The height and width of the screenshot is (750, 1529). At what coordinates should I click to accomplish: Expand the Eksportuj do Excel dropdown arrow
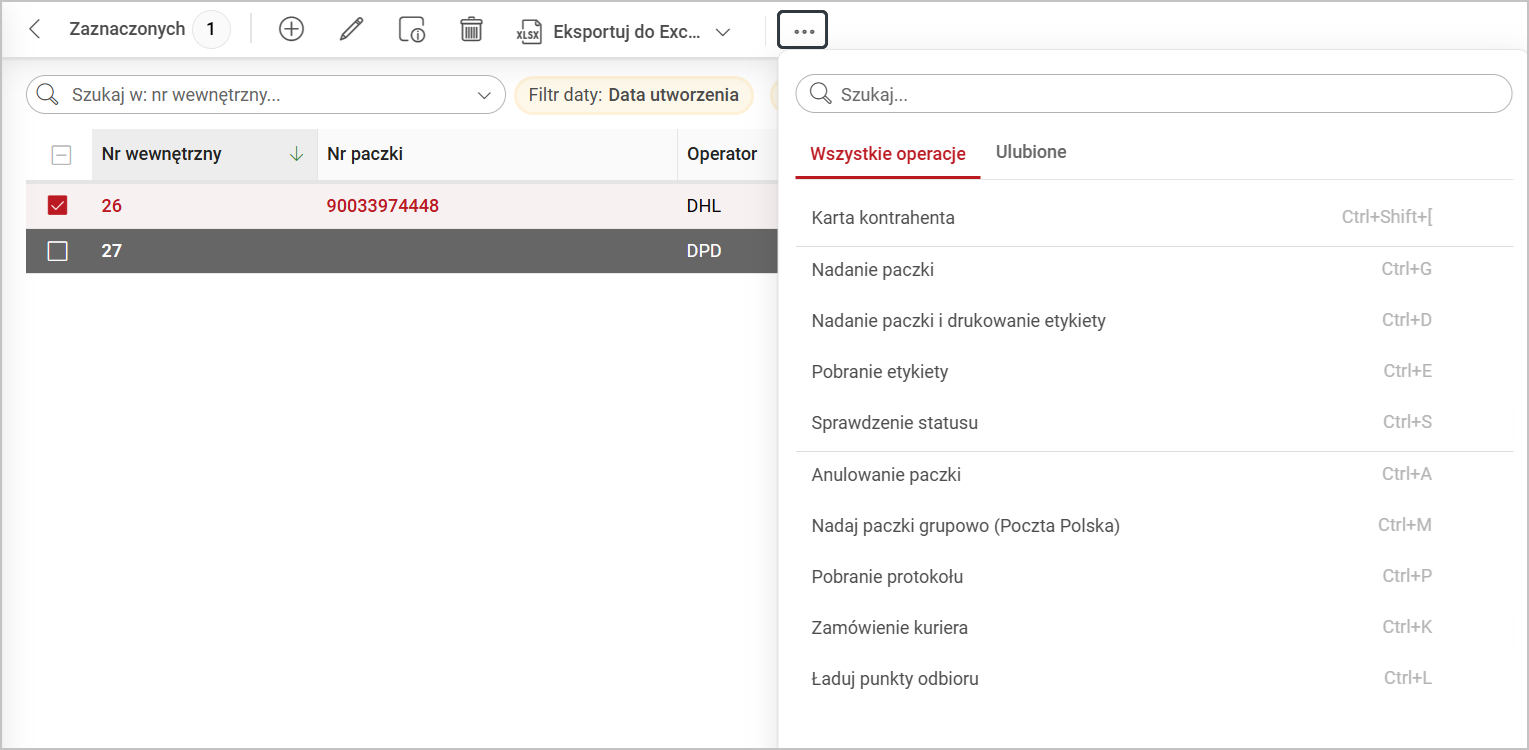tap(723, 31)
